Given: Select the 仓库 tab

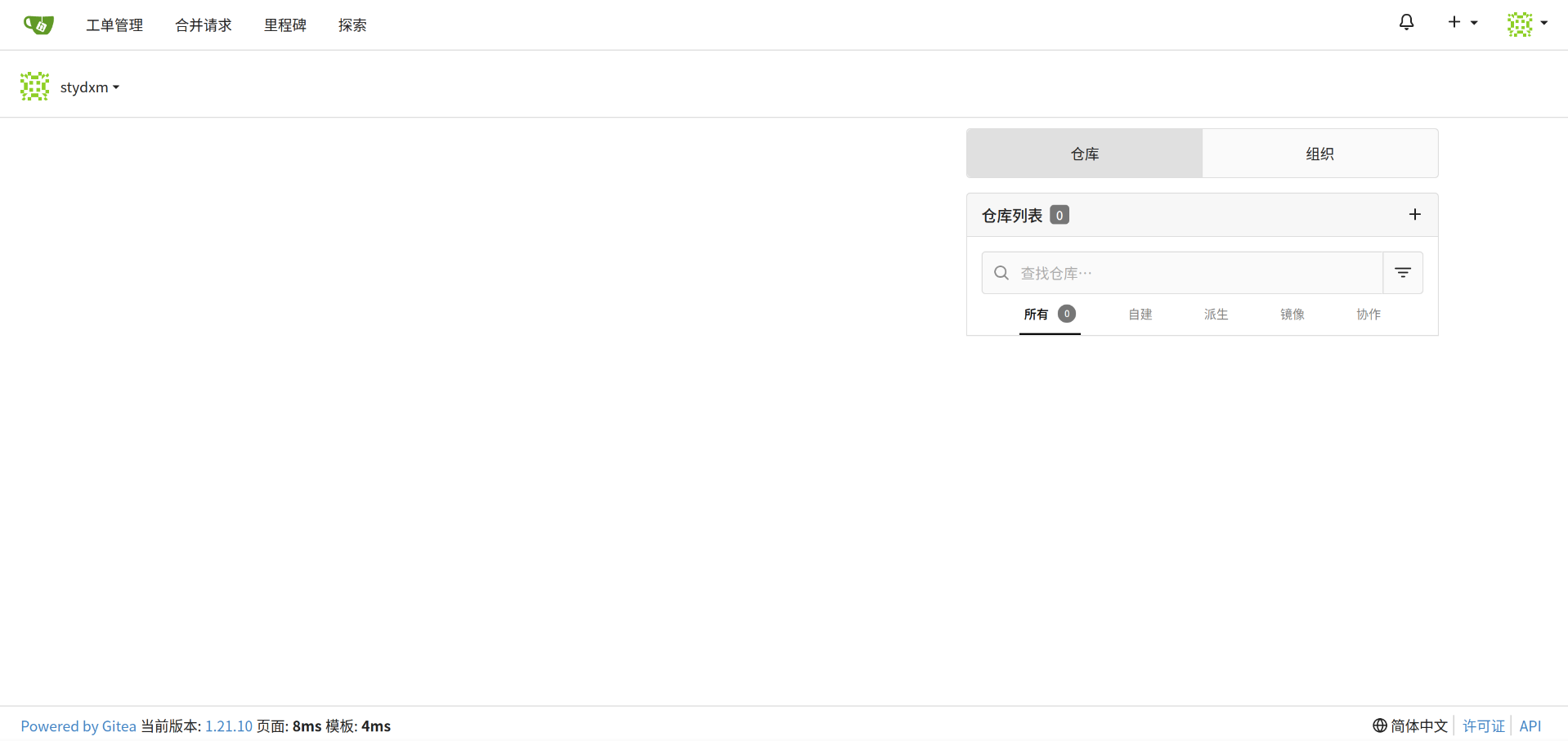Looking at the screenshot, I should tap(1084, 154).
